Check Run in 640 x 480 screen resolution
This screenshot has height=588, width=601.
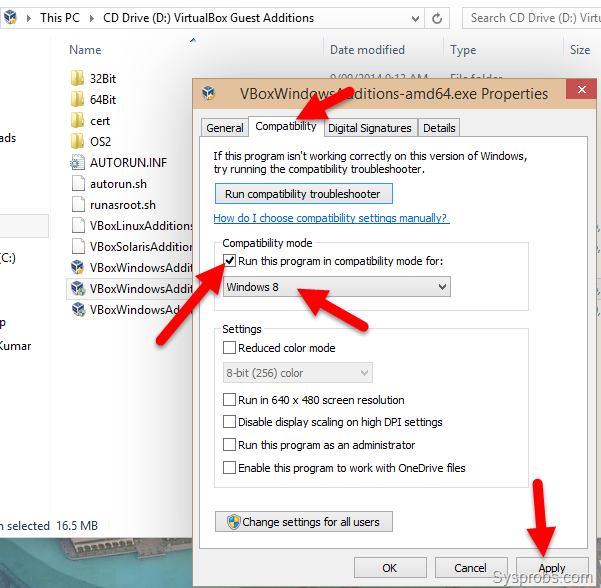coord(229,400)
